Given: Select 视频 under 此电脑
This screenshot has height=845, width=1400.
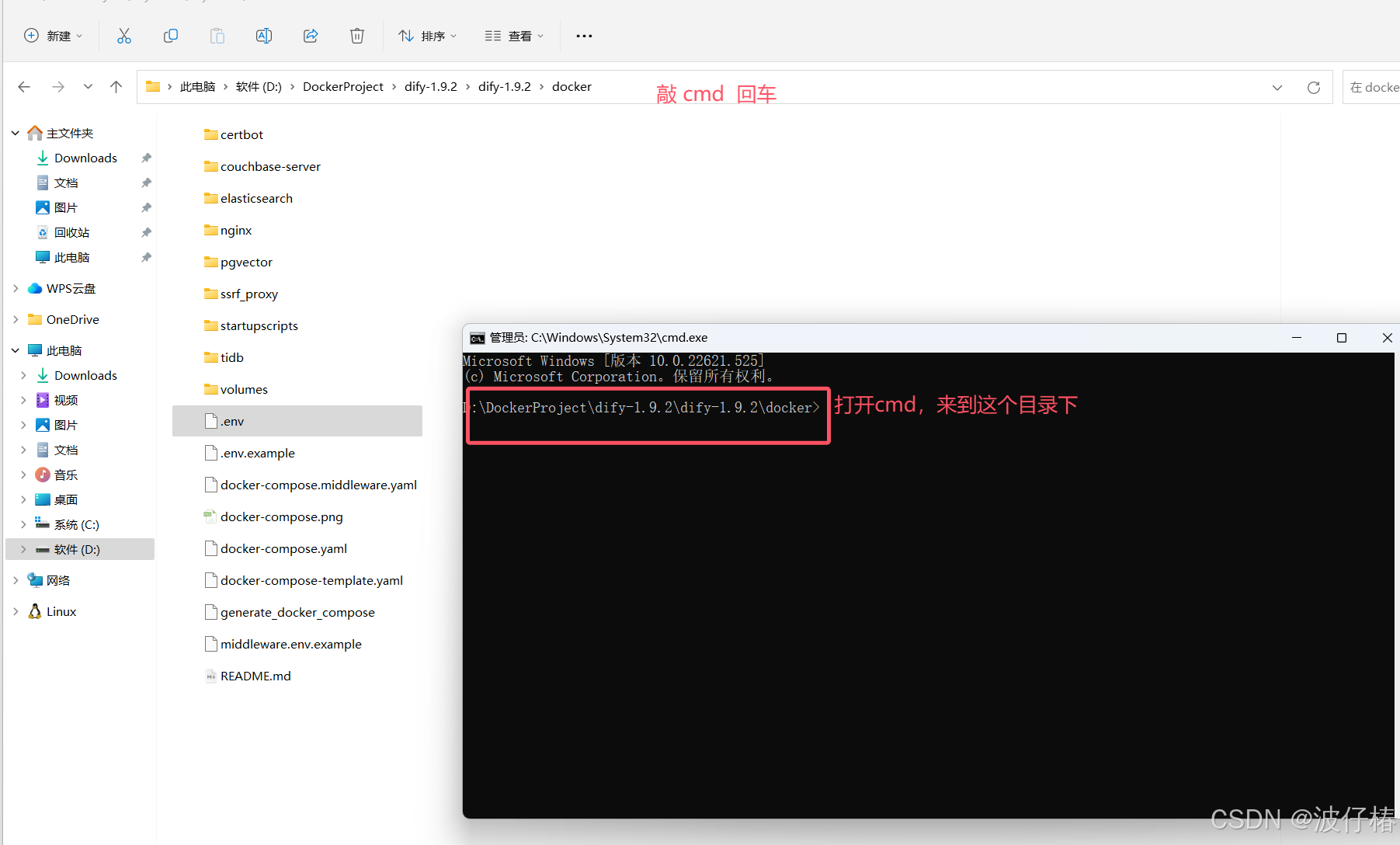Looking at the screenshot, I should (66, 400).
